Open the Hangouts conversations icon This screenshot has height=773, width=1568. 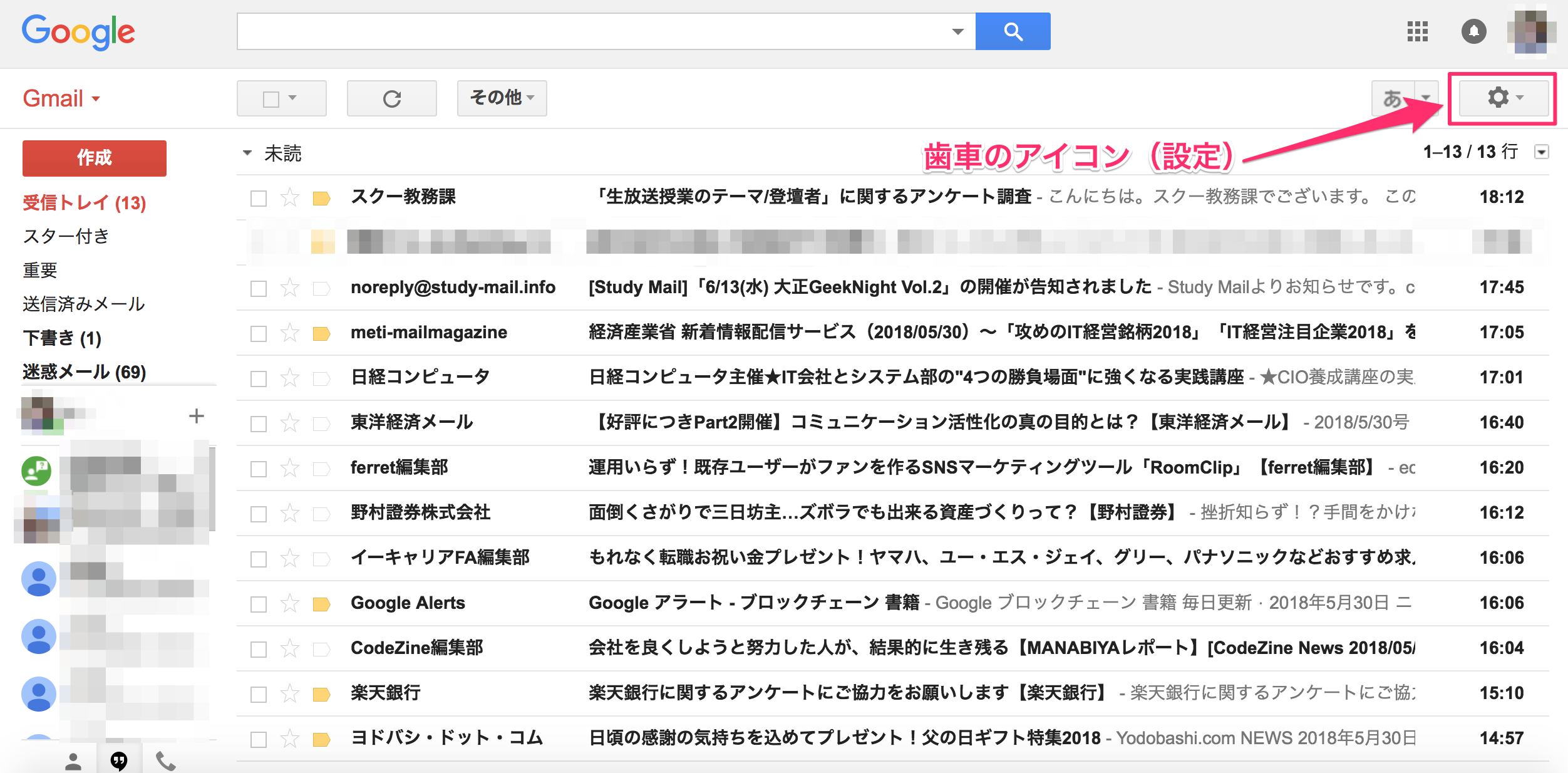point(119,760)
